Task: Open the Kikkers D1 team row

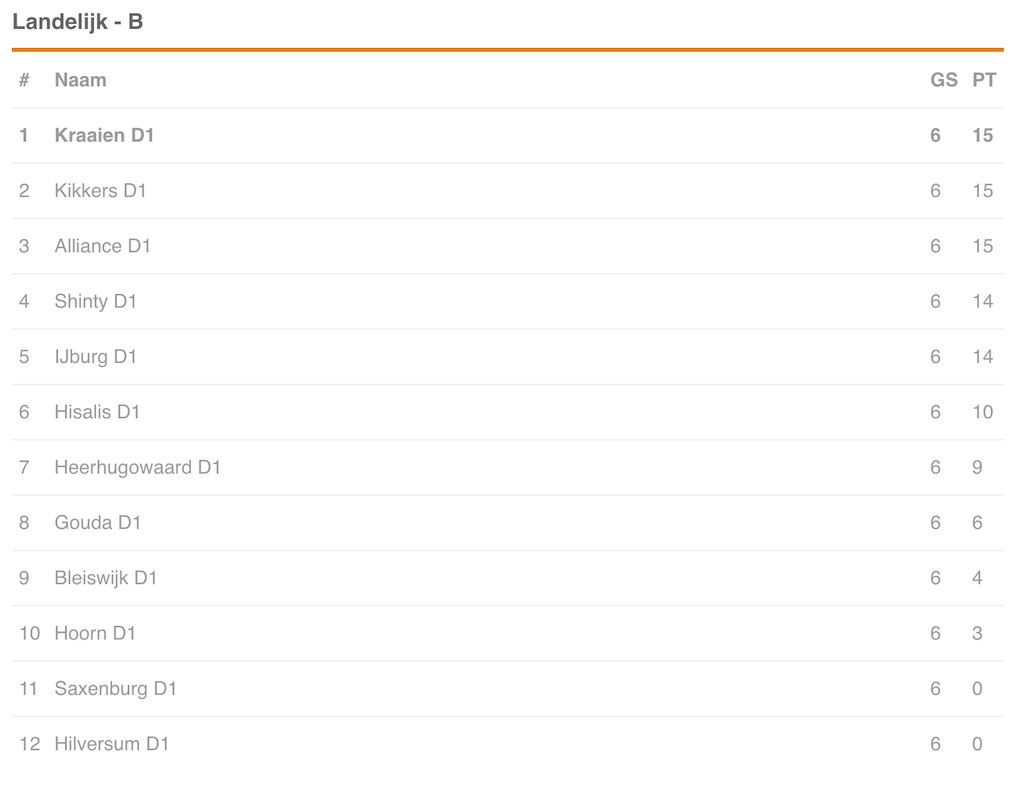Action: [x=100, y=190]
